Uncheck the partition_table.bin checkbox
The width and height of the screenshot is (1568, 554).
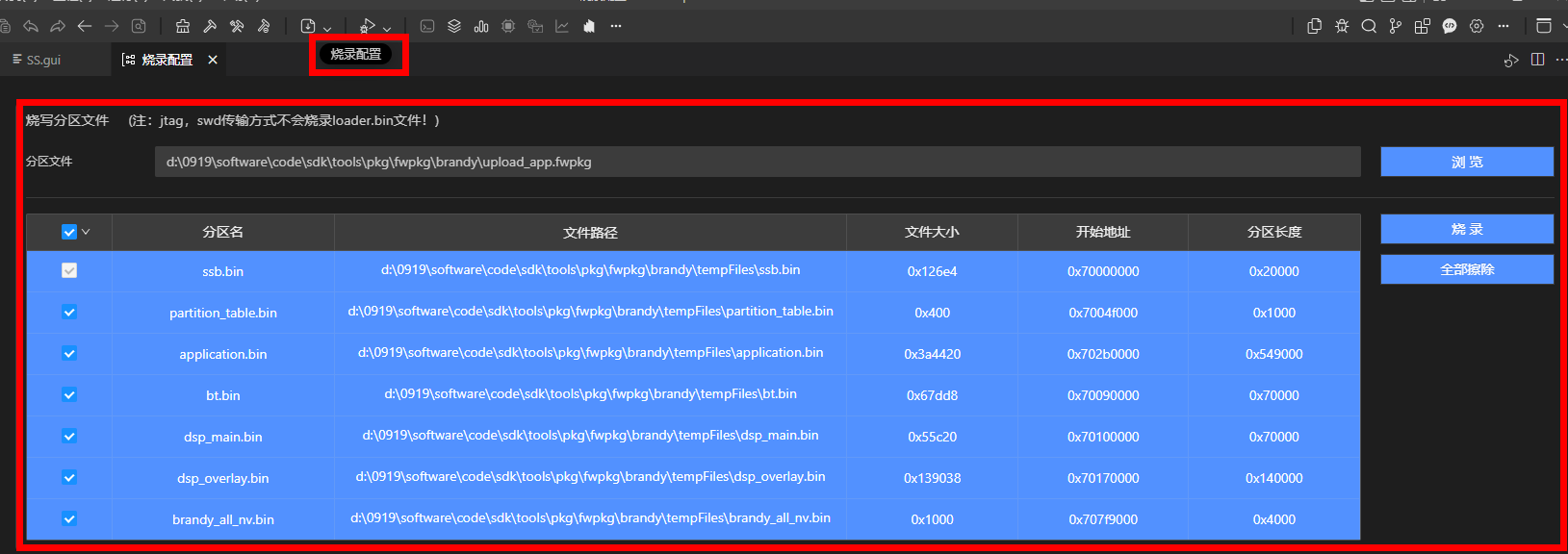(69, 312)
